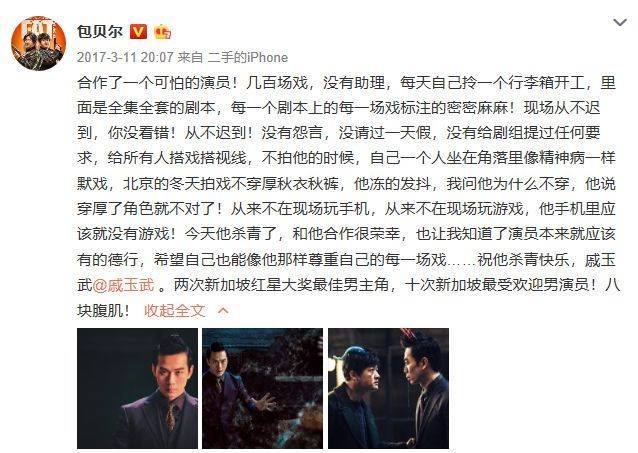Click the membership crown badge icon
Image resolution: width=638 pixels, height=453 pixels.
point(162,32)
